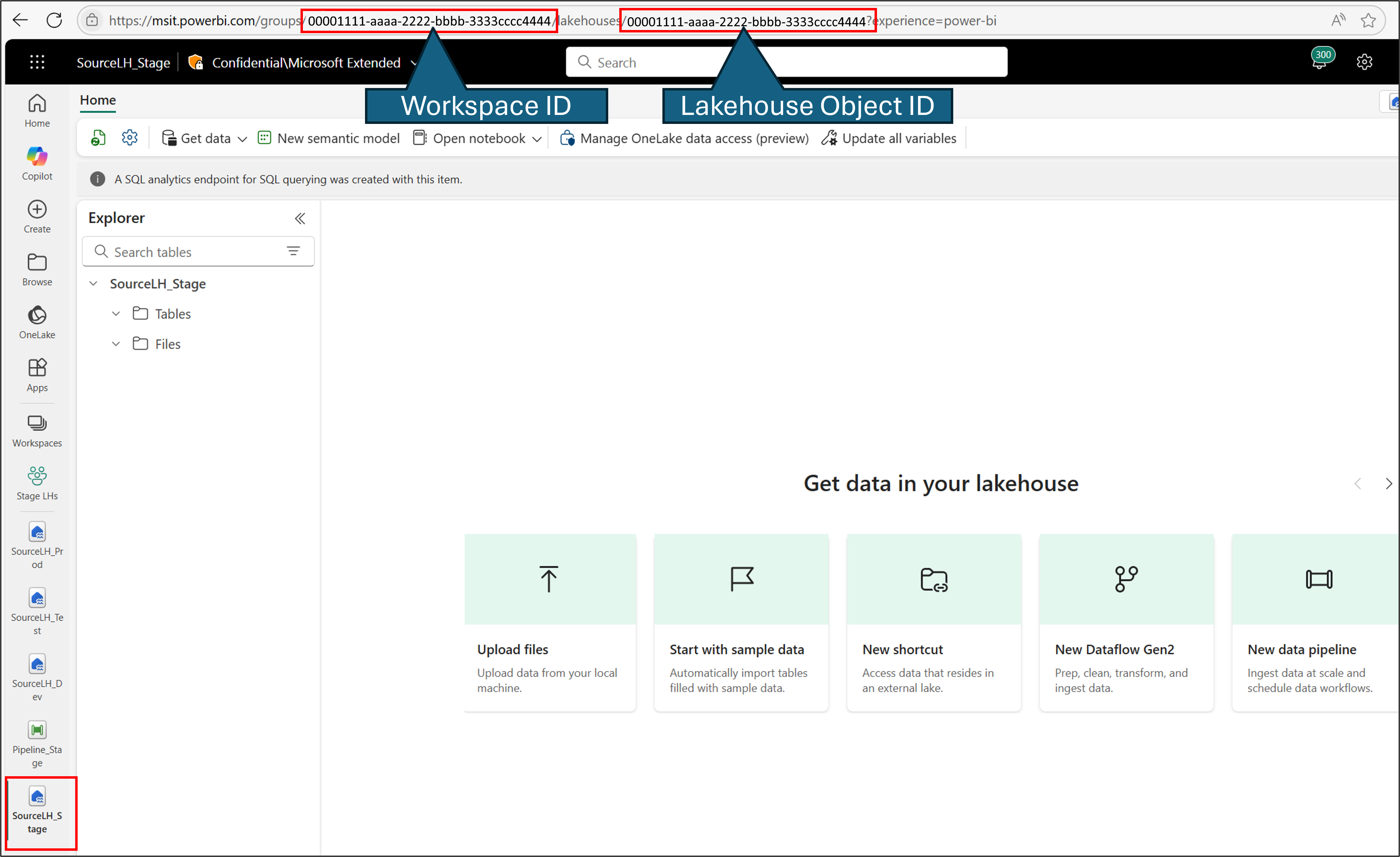Viewport: 1400px width, 857px height.
Task: Open the Apps sidebar icon
Action: (x=37, y=374)
